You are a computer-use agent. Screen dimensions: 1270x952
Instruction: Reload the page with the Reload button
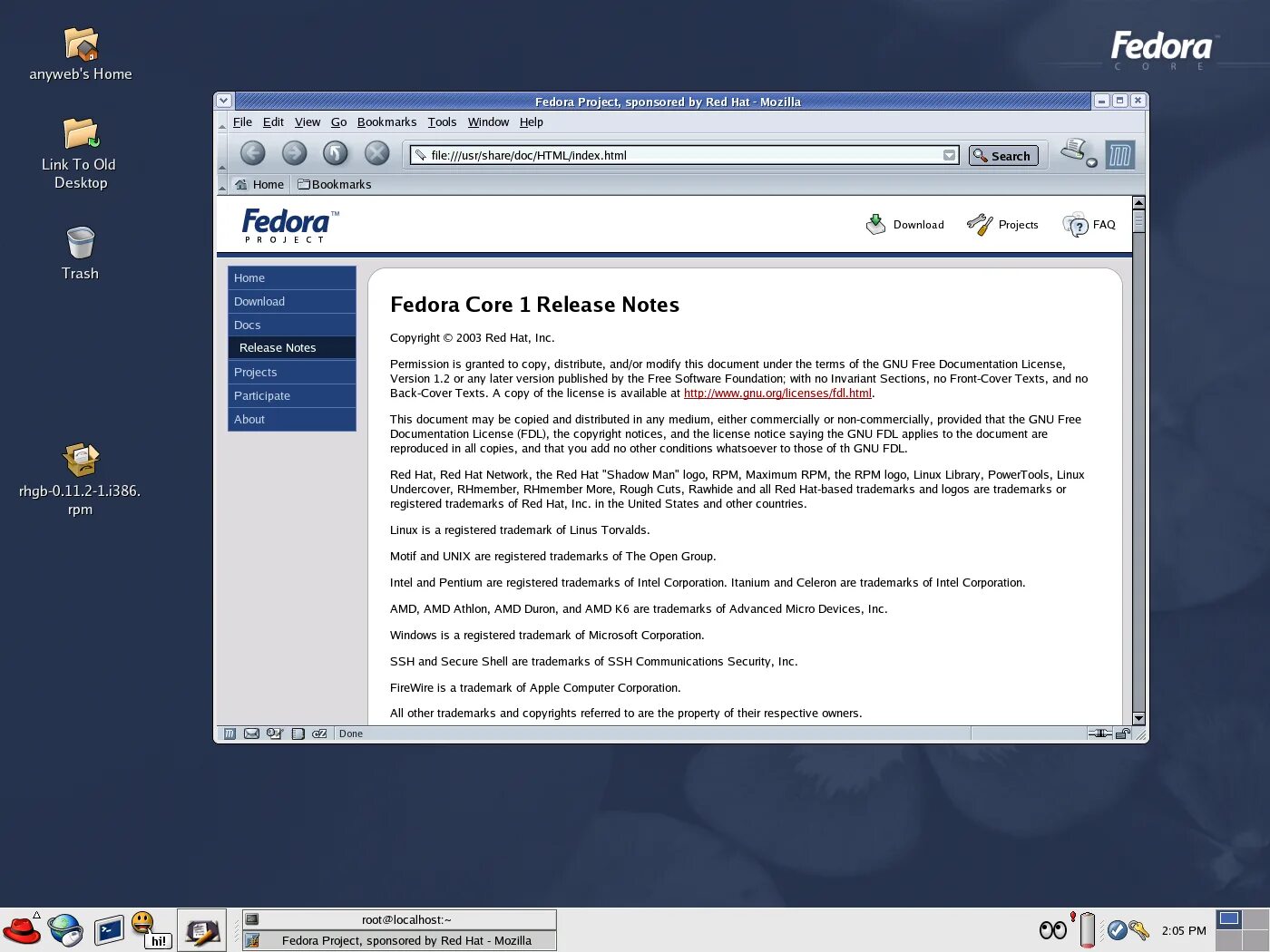pyautogui.click(x=336, y=153)
